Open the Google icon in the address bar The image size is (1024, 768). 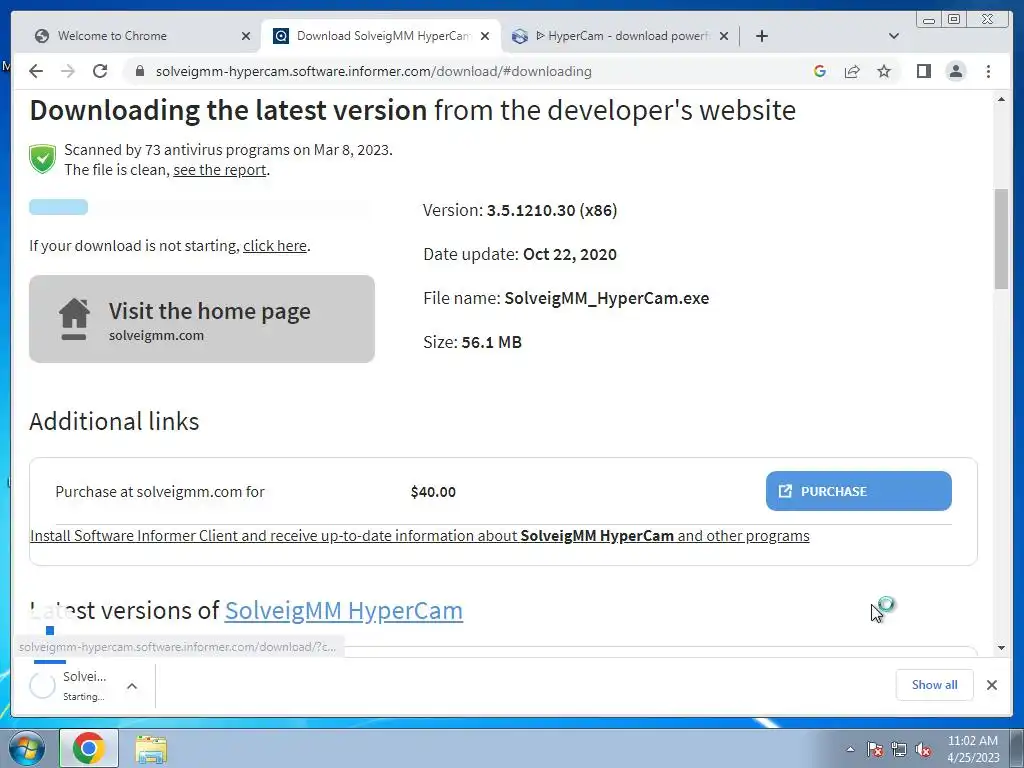point(820,71)
